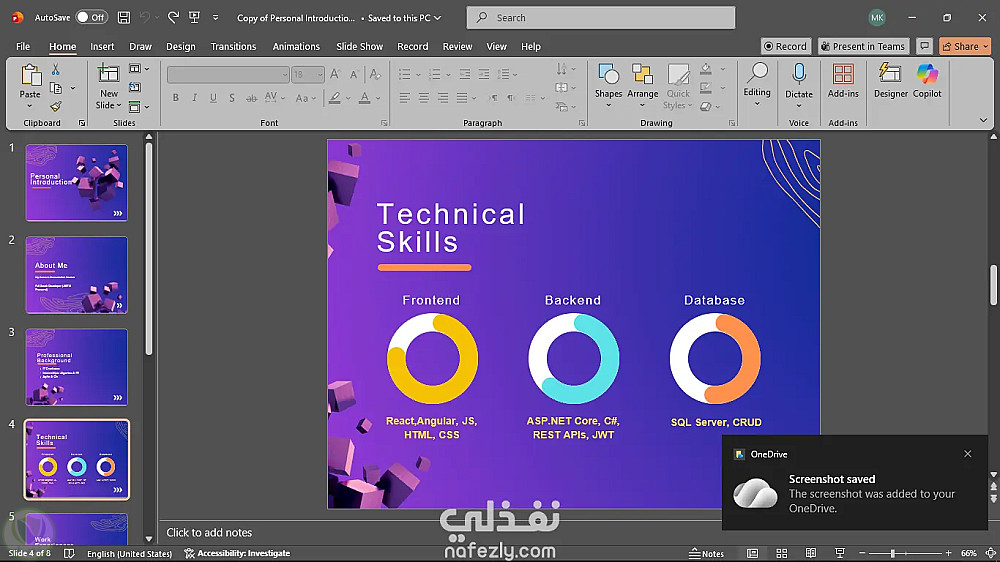Open the font name combo box
This screenshot has width=1000, height=562.
(228, 75)
